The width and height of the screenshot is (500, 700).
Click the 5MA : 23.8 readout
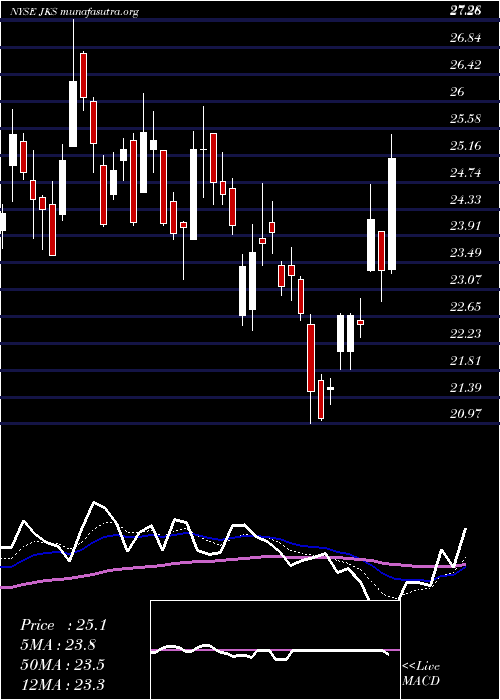click(x=58, y=645)
